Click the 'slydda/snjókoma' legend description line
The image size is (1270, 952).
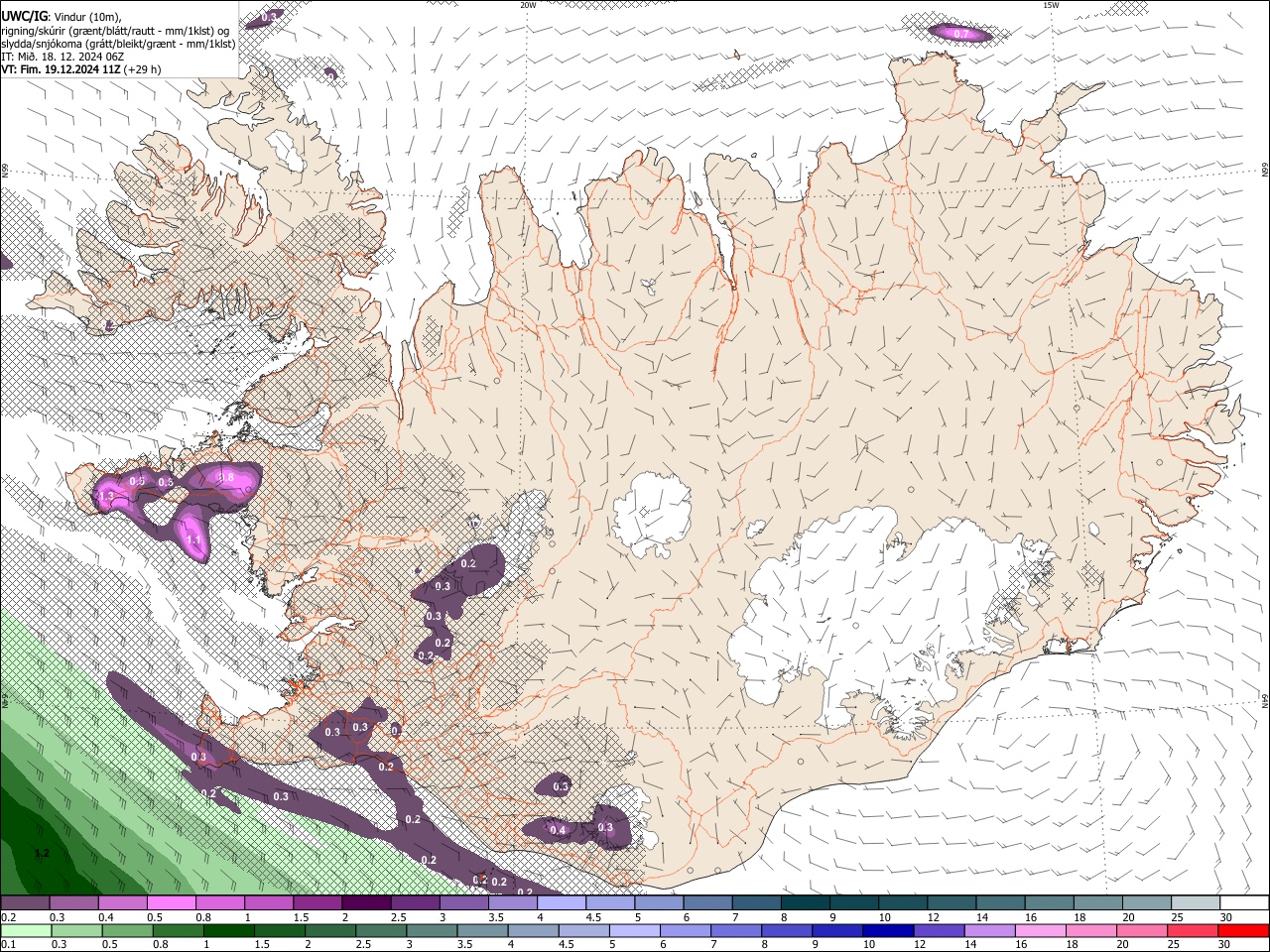pyautogui.click(x=118, y=44)
